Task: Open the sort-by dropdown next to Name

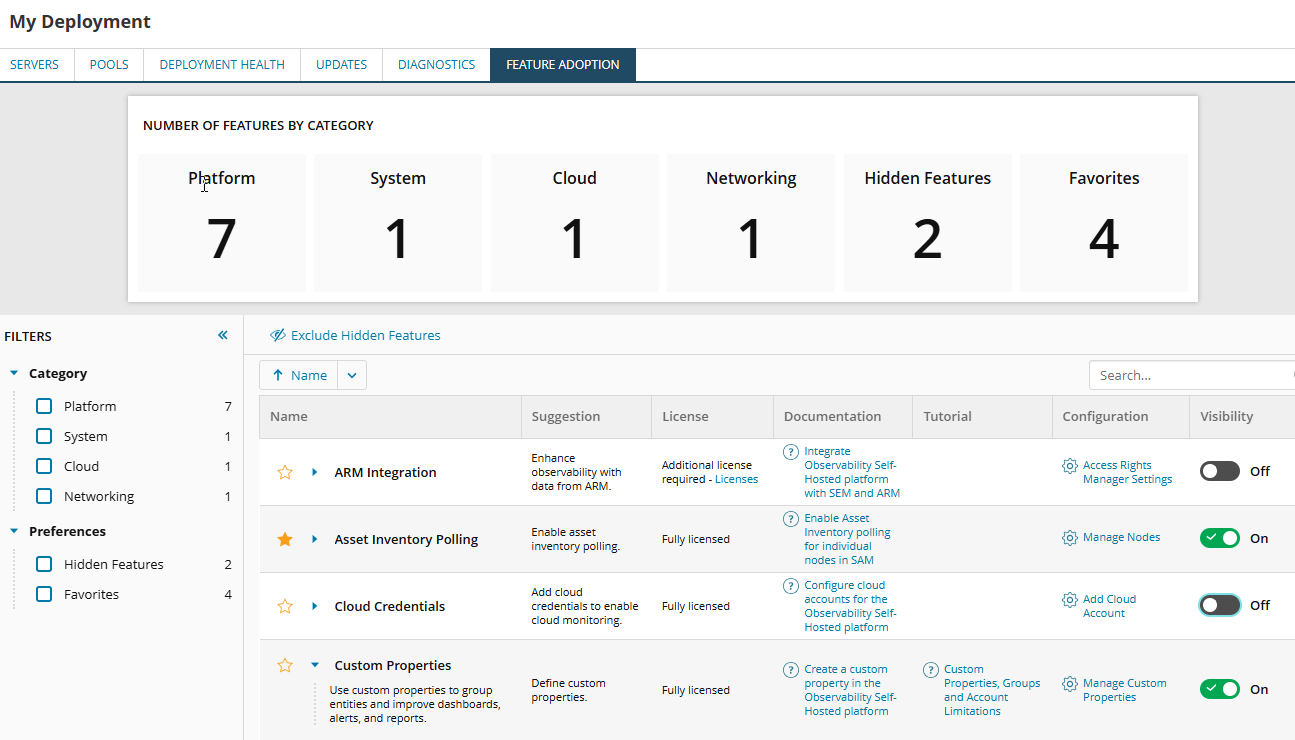Action: pos(352,375)
